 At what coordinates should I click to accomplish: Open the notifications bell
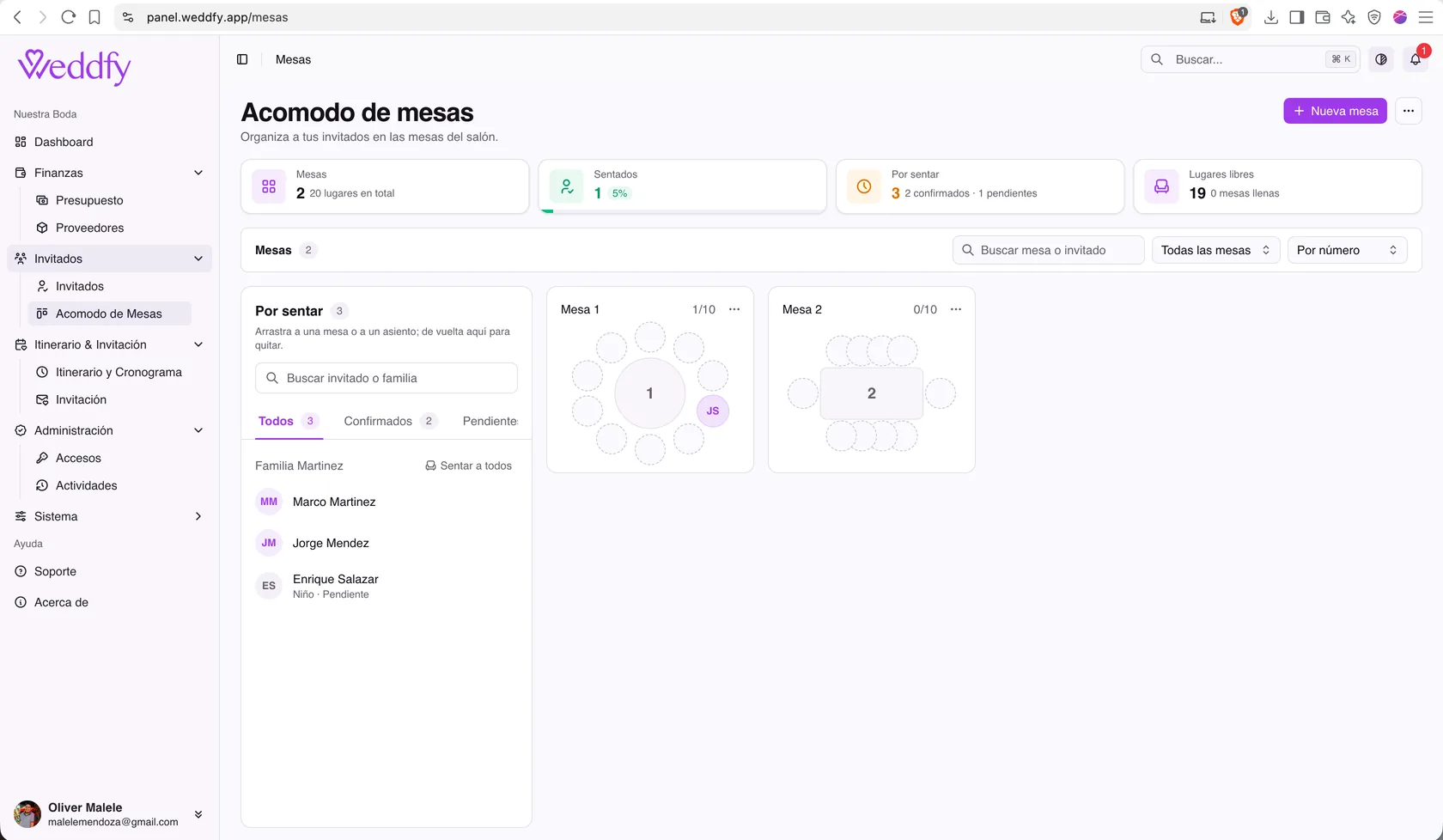[x=1416, y=59]
